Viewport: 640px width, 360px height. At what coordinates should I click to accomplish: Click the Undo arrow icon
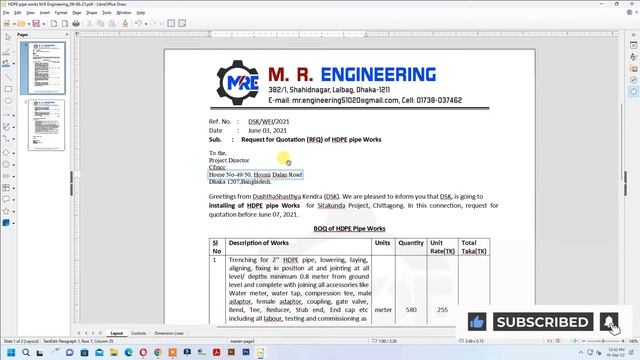click(138, 24)
